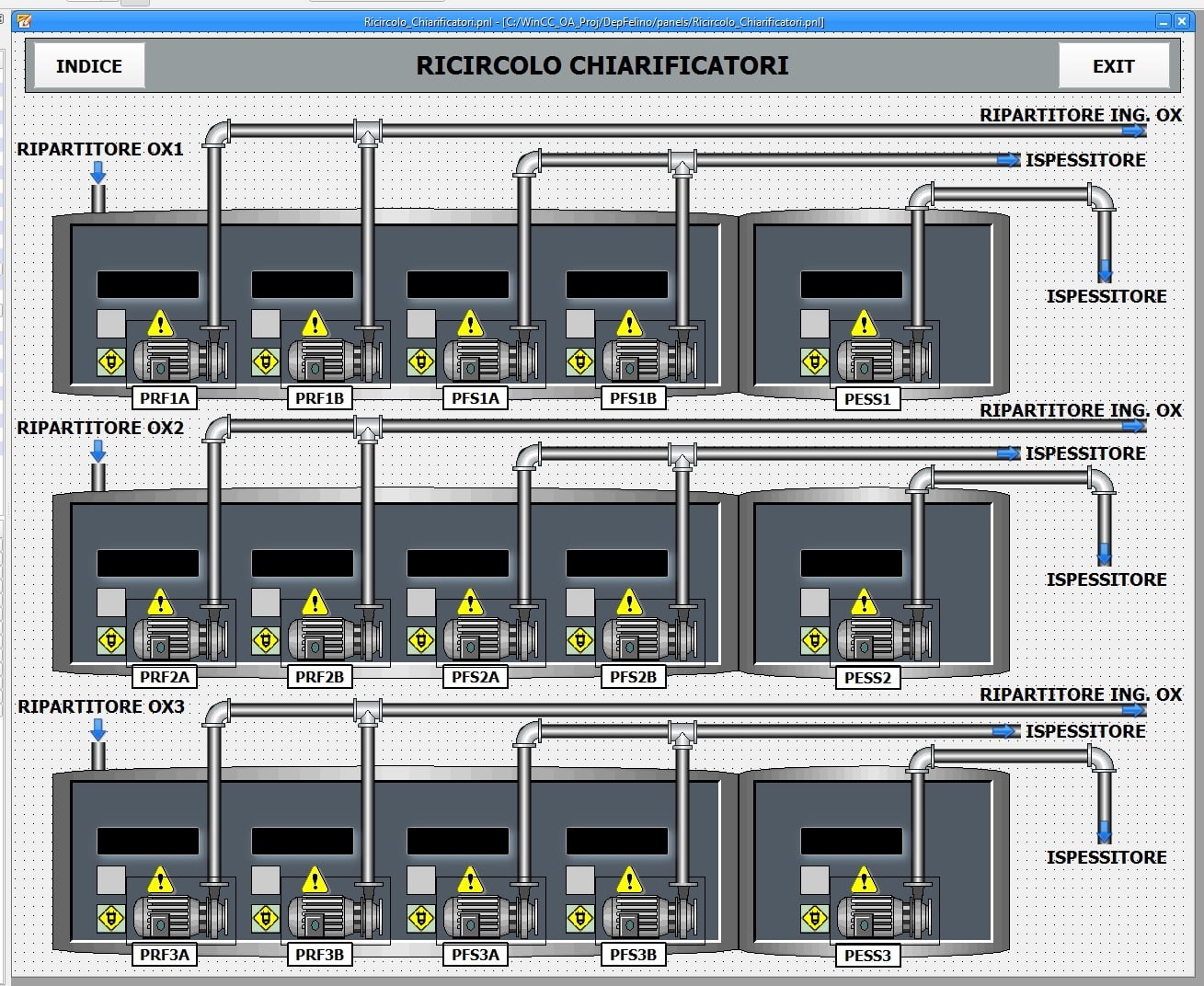
Task: Click the black value display above PRF1A
Action: (148, 284)
